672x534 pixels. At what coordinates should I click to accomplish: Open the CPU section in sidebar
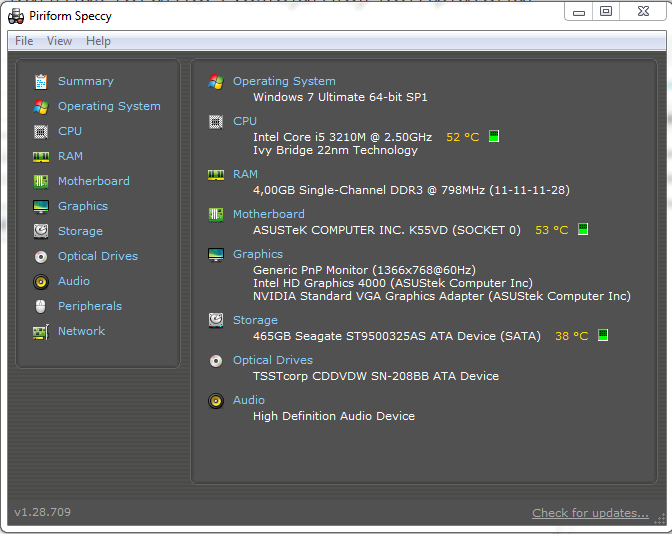click(x=70, y=131)
